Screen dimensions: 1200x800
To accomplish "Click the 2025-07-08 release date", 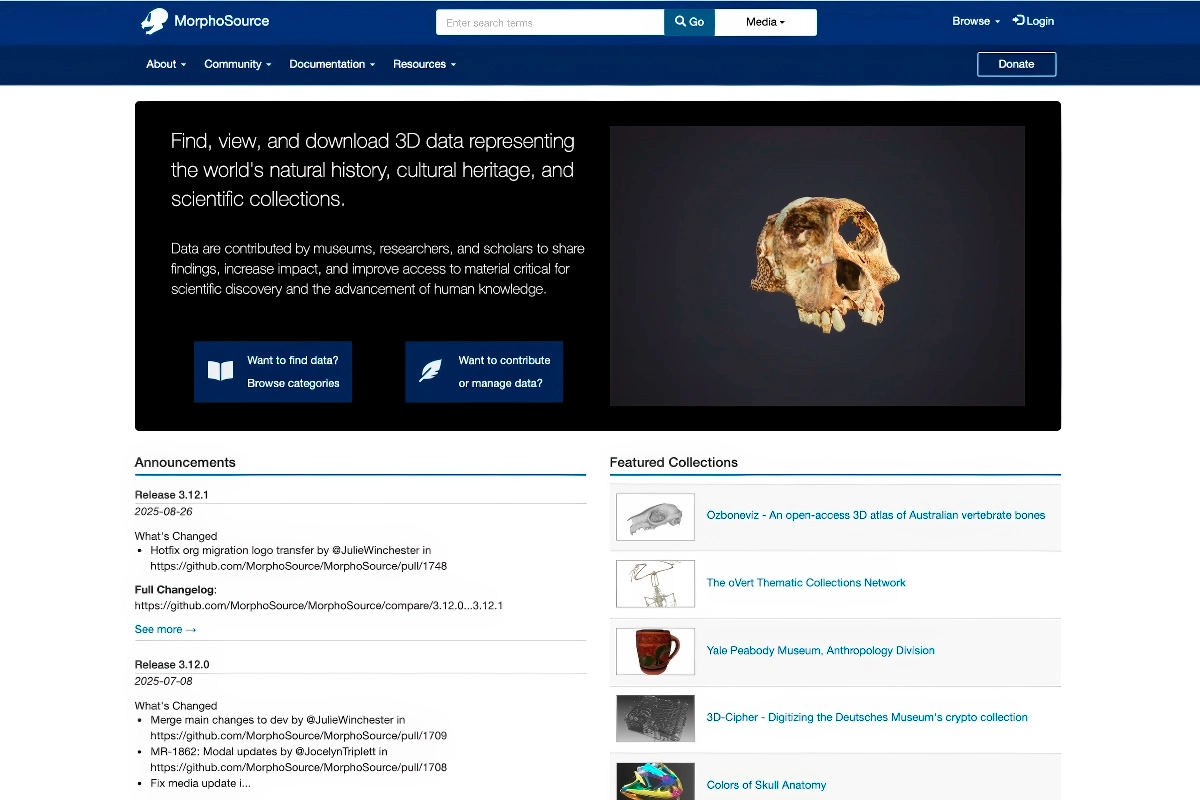I will point(164,682).
